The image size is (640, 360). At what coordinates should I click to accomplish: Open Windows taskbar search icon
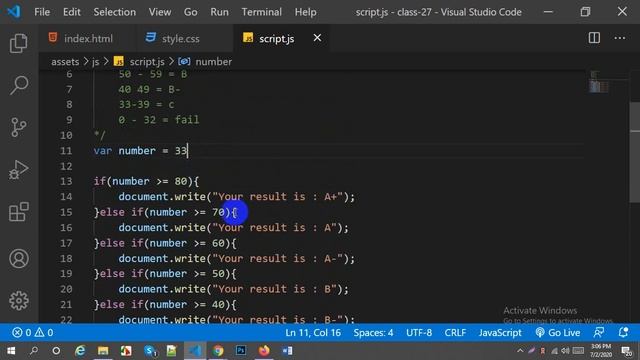coord(34,350)
